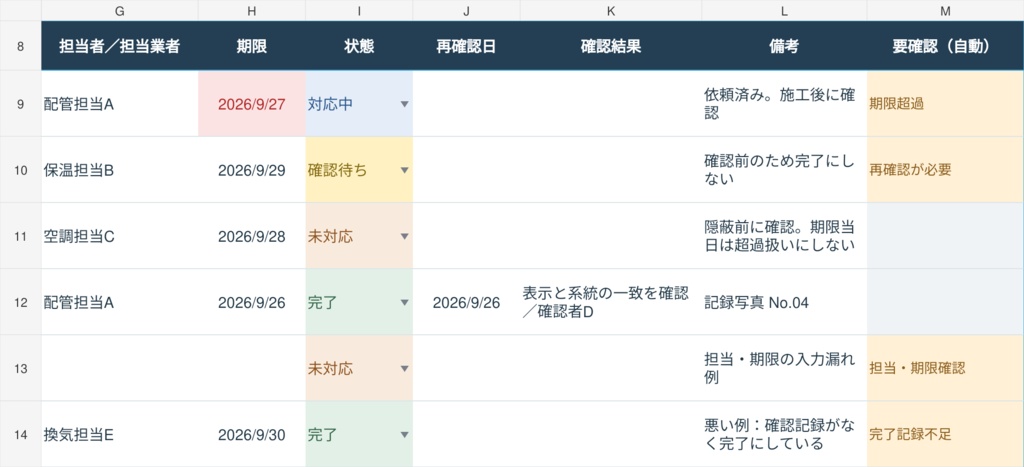
Task: Select row 12 header number
Action: [20, 302]
